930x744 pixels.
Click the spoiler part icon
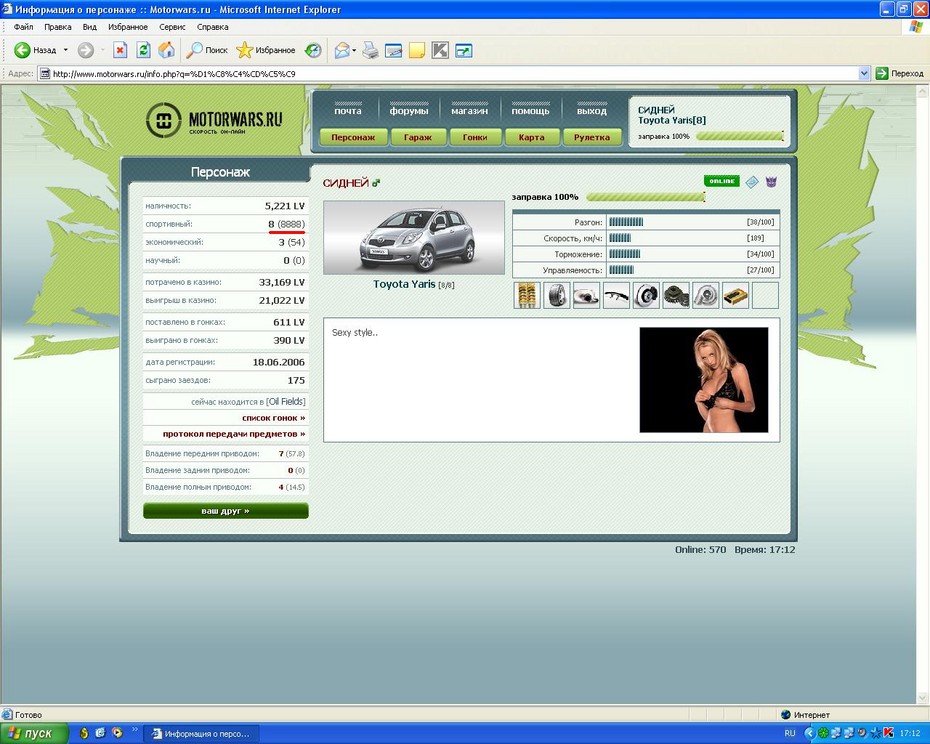(x=616, y=295)
